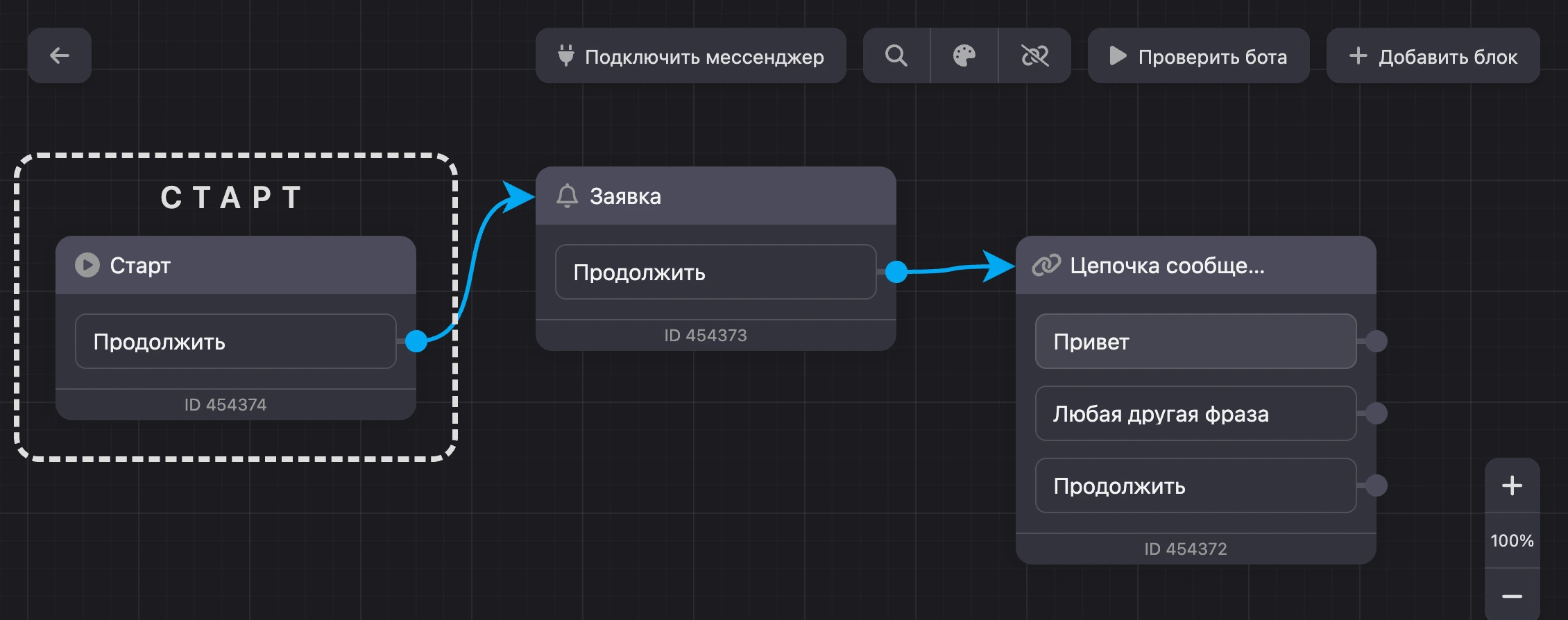The image size is (1568, 620).
Task: Click Продолжить in the Заявка block
Action: click(x=716, y=272)
